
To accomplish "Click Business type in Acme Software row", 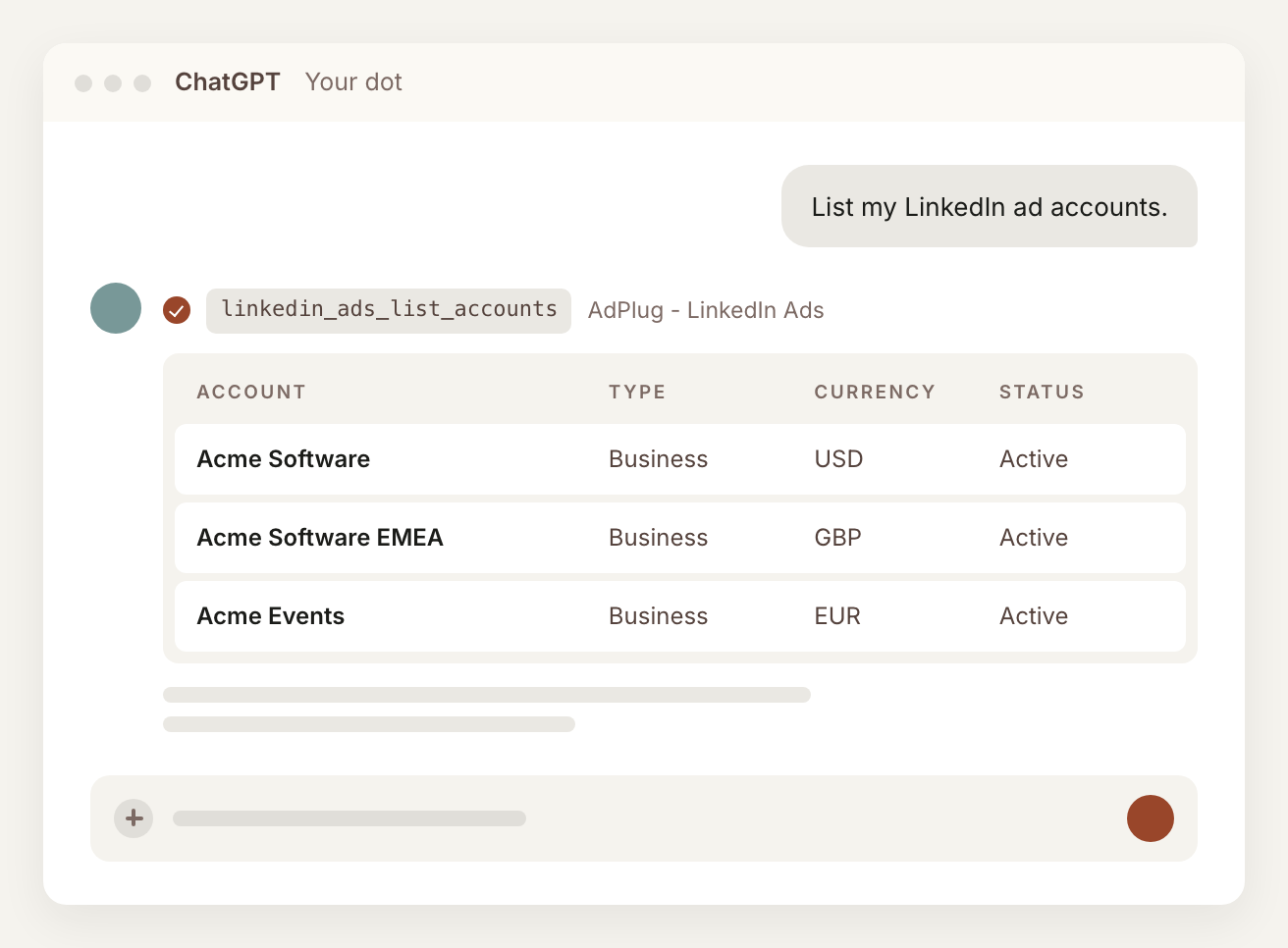I will (x=659, y=459).
